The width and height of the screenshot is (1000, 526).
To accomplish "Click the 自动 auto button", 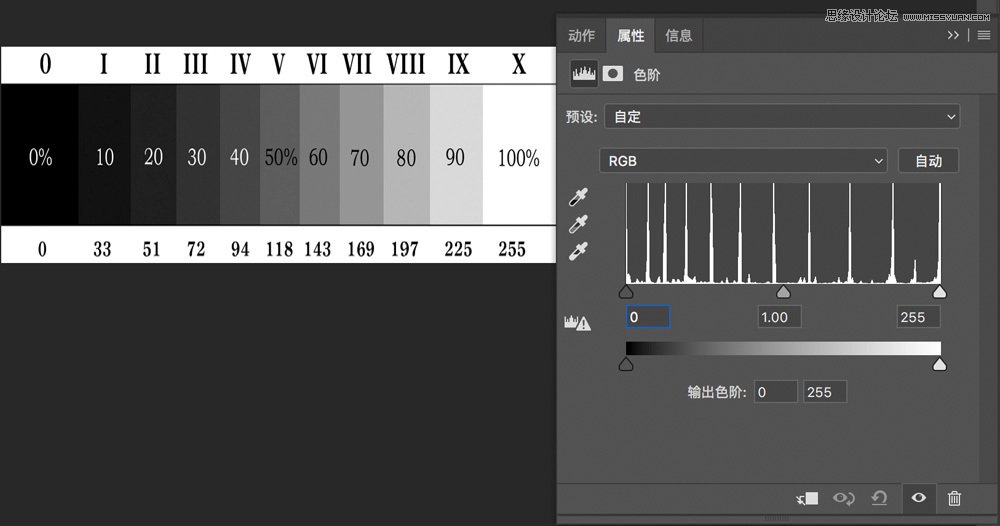I will click(927, 160).
